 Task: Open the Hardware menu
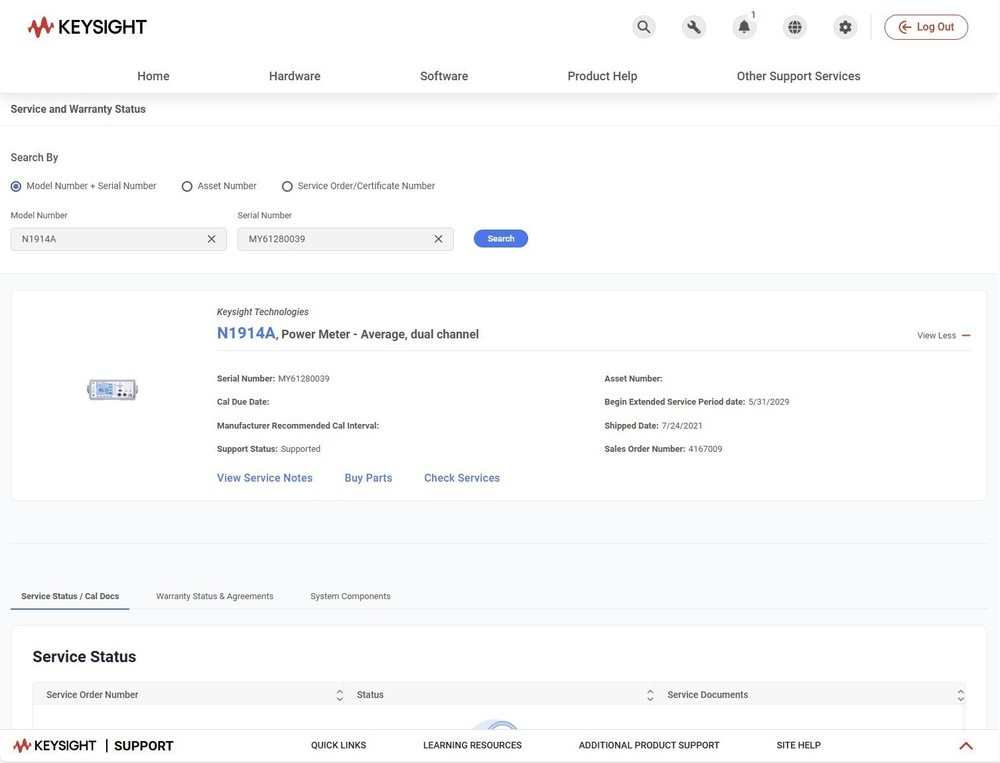tap(294, 76)
